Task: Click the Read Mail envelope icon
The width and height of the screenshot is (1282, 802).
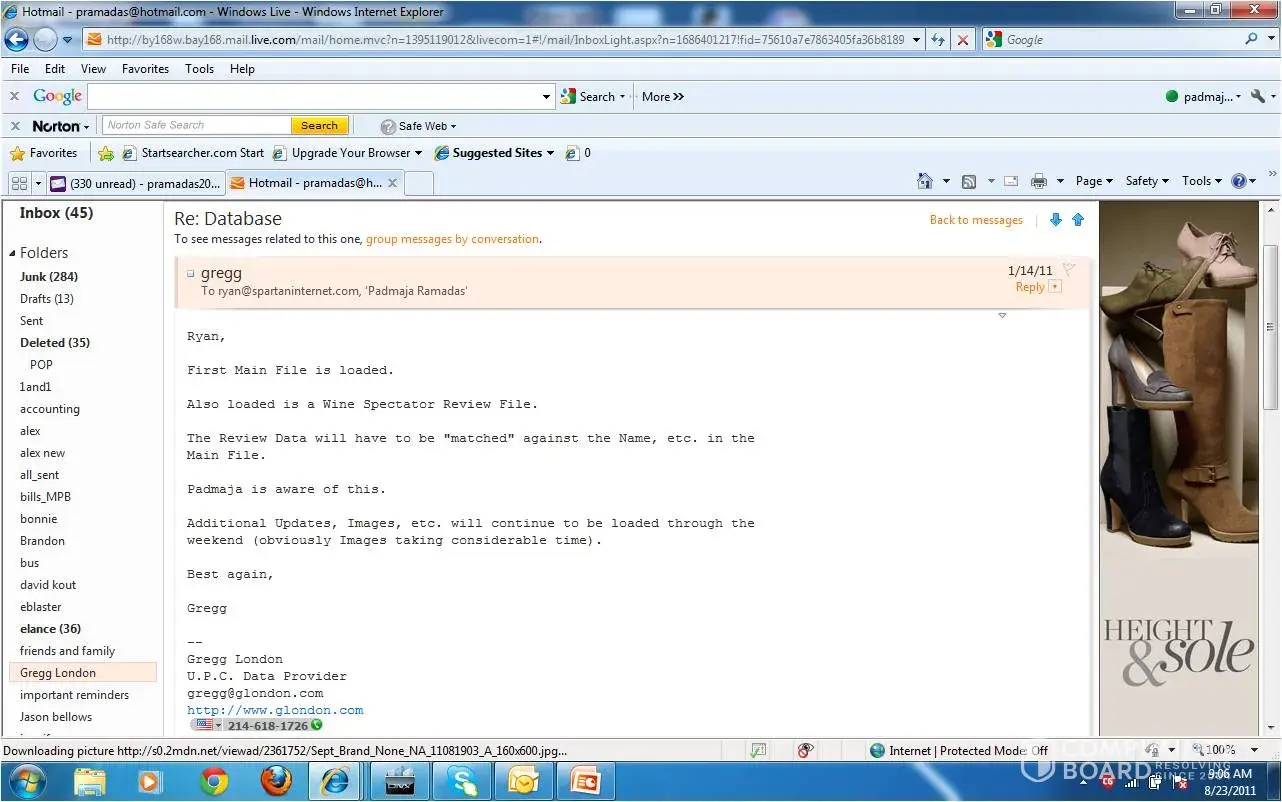Action: (1011, 181)
